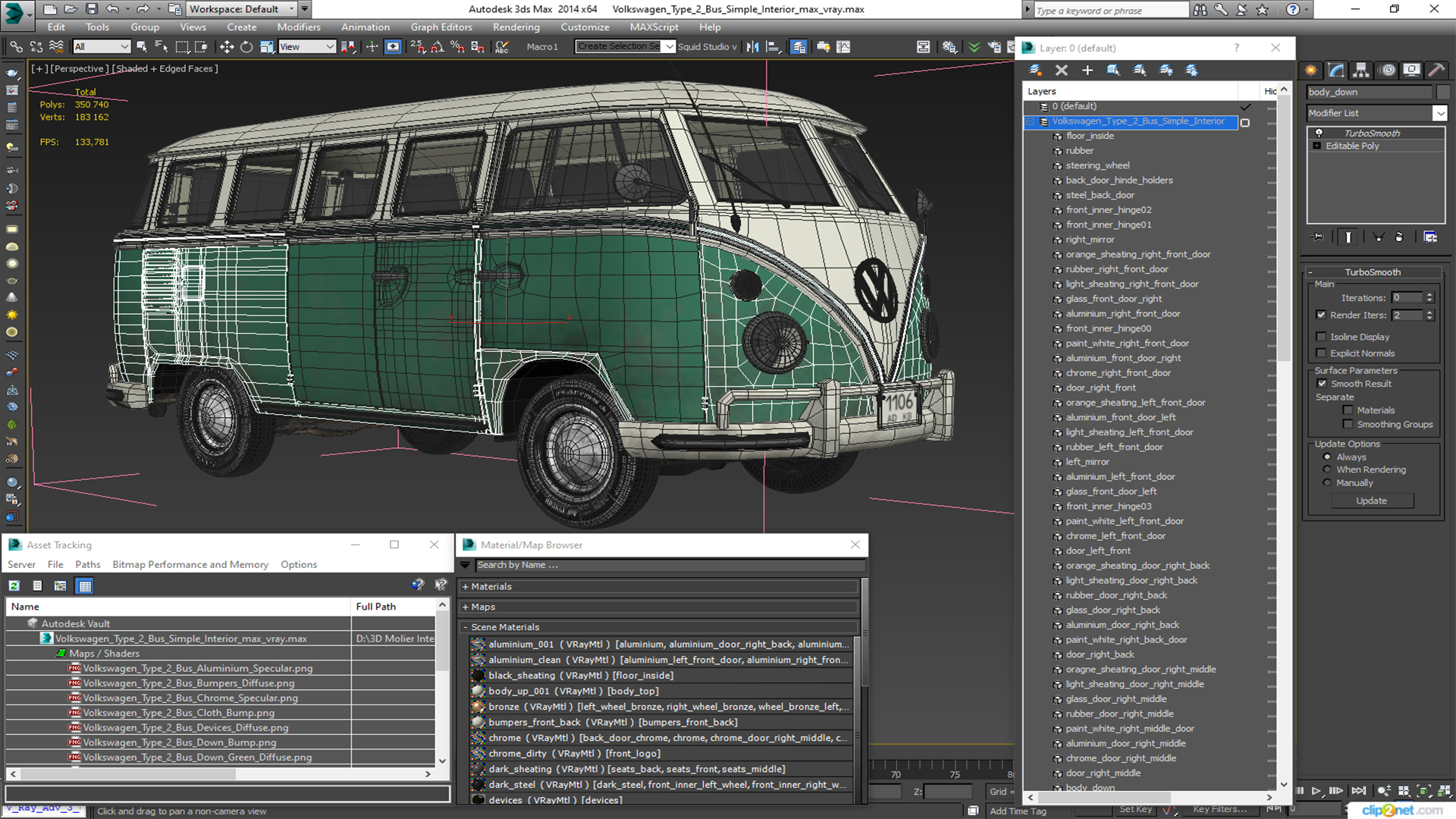
Task: Click Pin Stack icon under modifier stack
Action: pyautogui.click(x=1318, y=237)
